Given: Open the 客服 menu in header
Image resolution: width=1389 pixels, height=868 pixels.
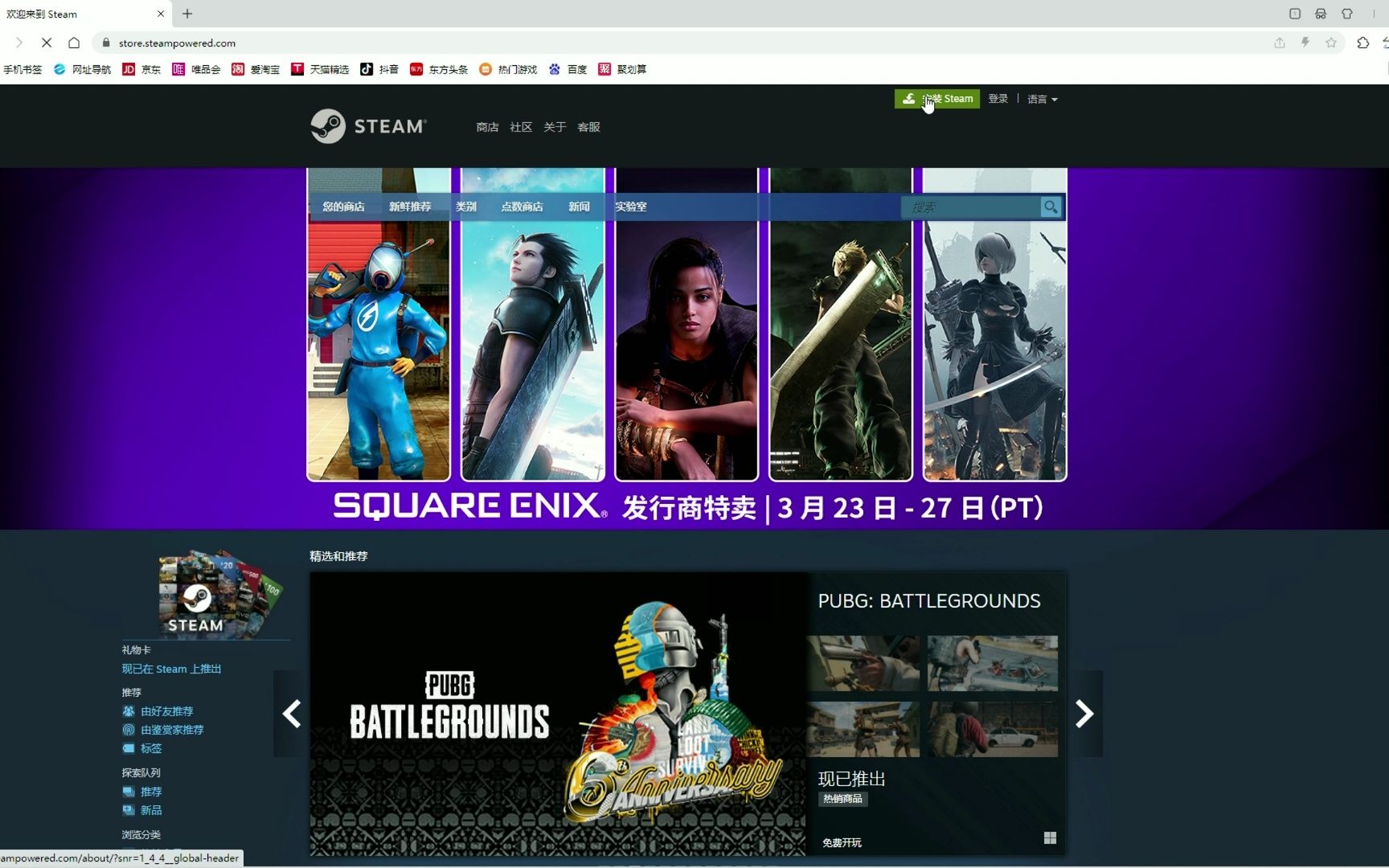Looking at the screenshot, I should (x=588, y=127).
